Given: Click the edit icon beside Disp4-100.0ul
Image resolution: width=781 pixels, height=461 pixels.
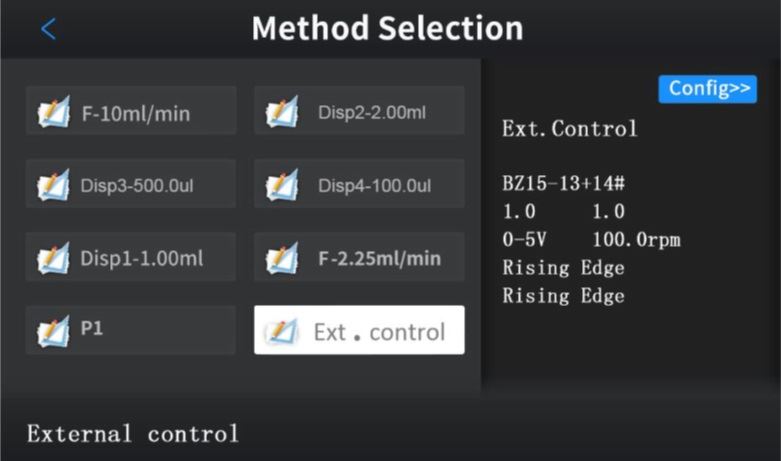Looking at the screenshot, I should coord(282,185).
